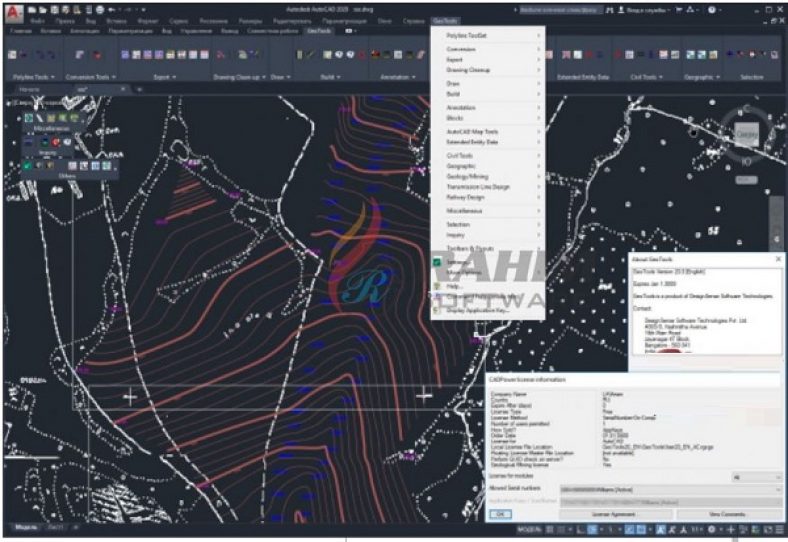Toggle snap mode in status bar
788x542 pixels.
click(x=561, y=529)
